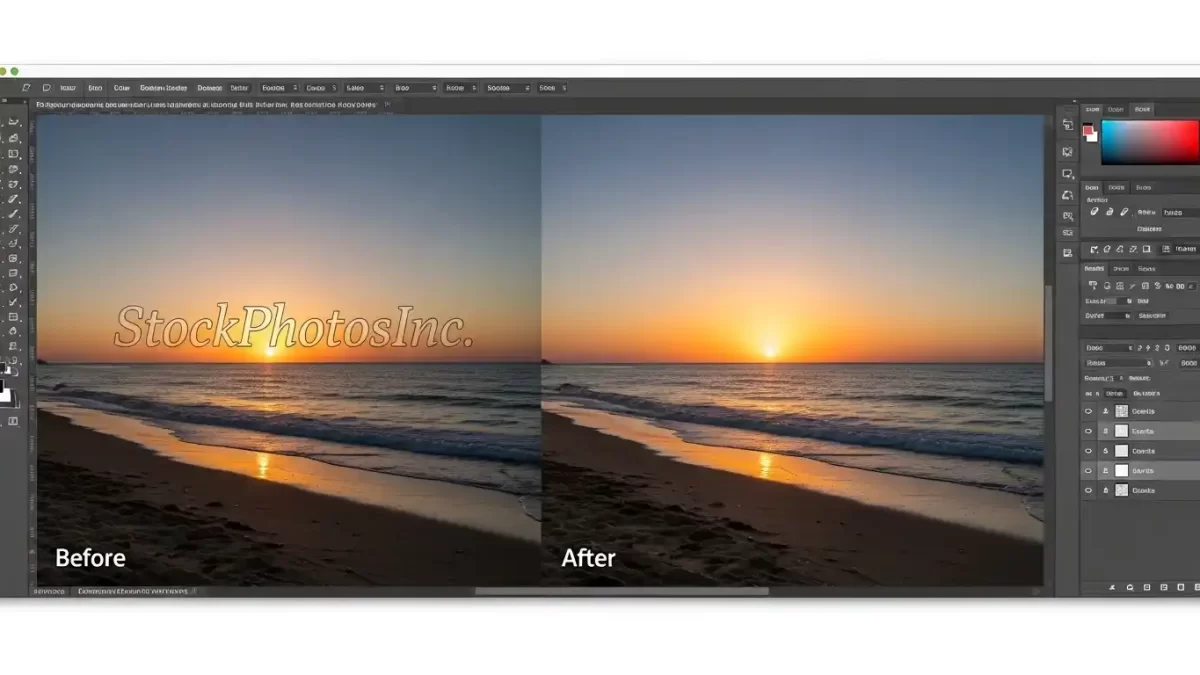
Task: Hide the top layer using its eye toggle
Action: pyautogui.click(x=1088, y=411)
